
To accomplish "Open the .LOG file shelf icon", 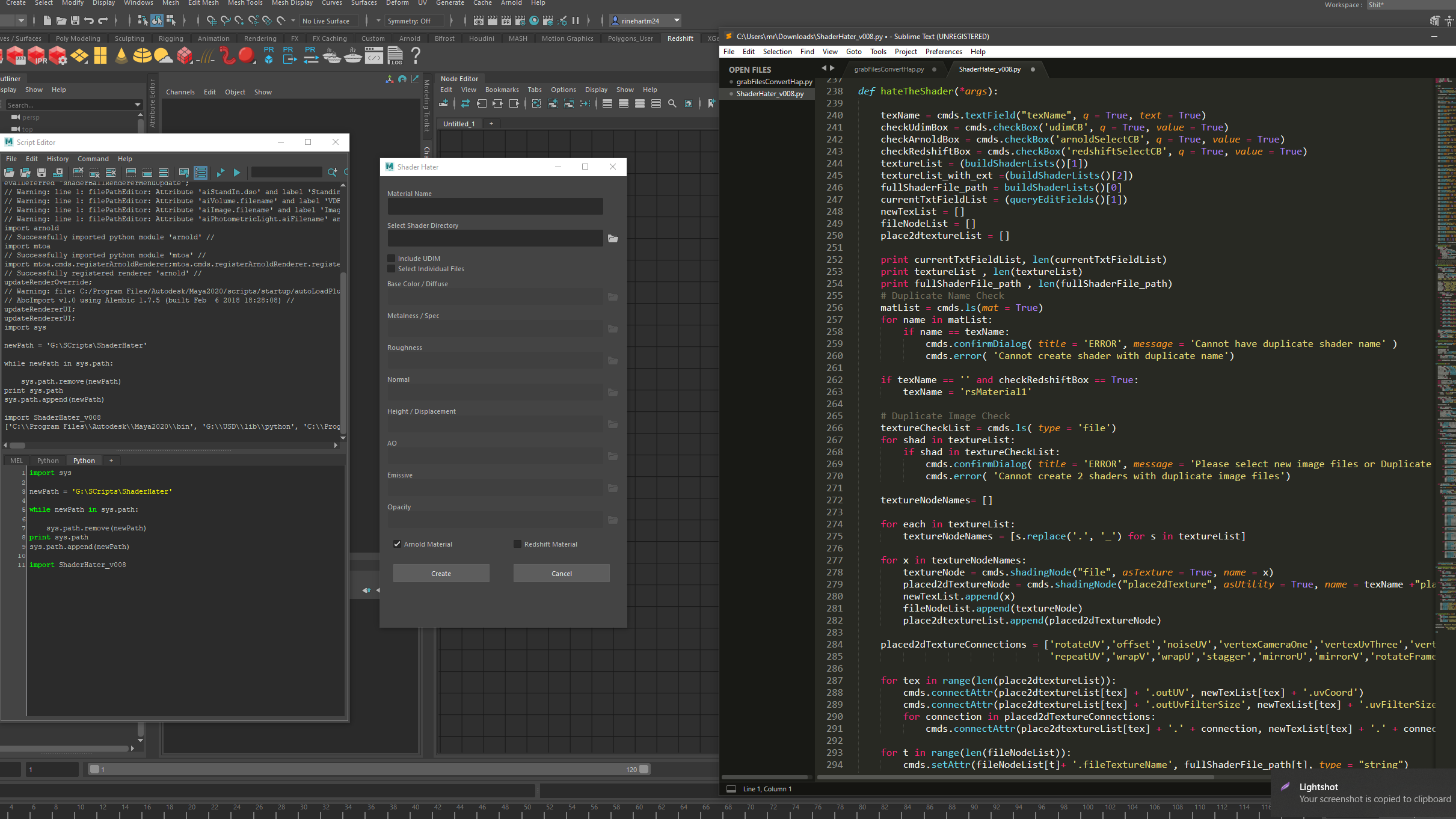I will click(x=395, y=56).
